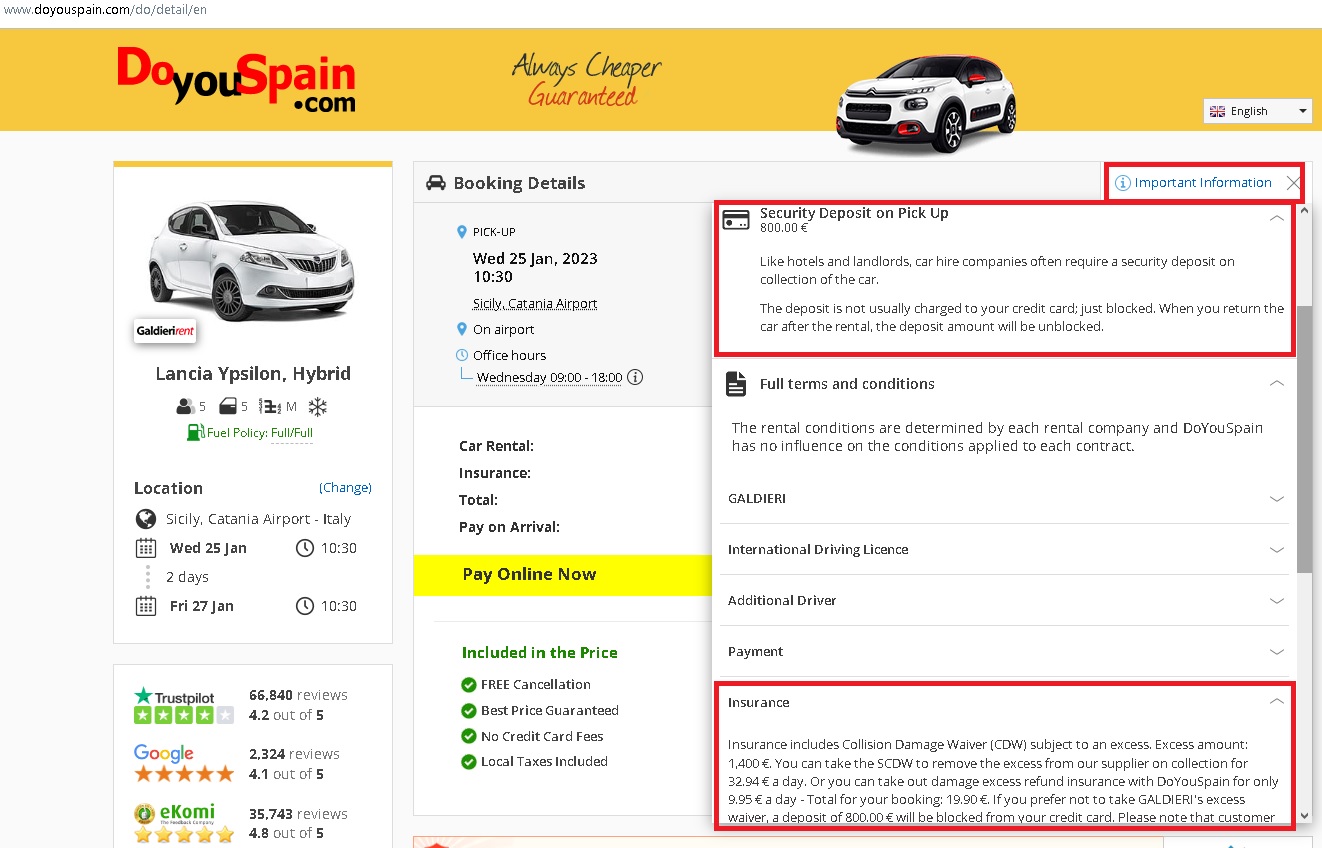Click the green fuel pump icon
This screenshot has width=1322, height=848.
195,433
